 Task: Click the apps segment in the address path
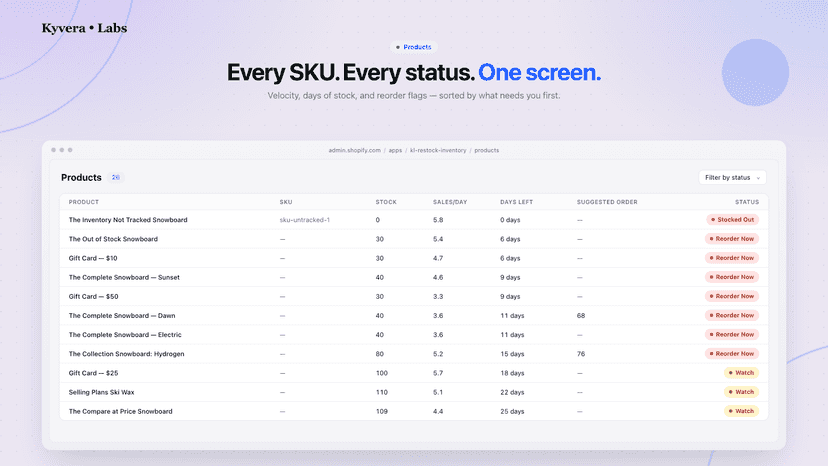click(395, 150)
